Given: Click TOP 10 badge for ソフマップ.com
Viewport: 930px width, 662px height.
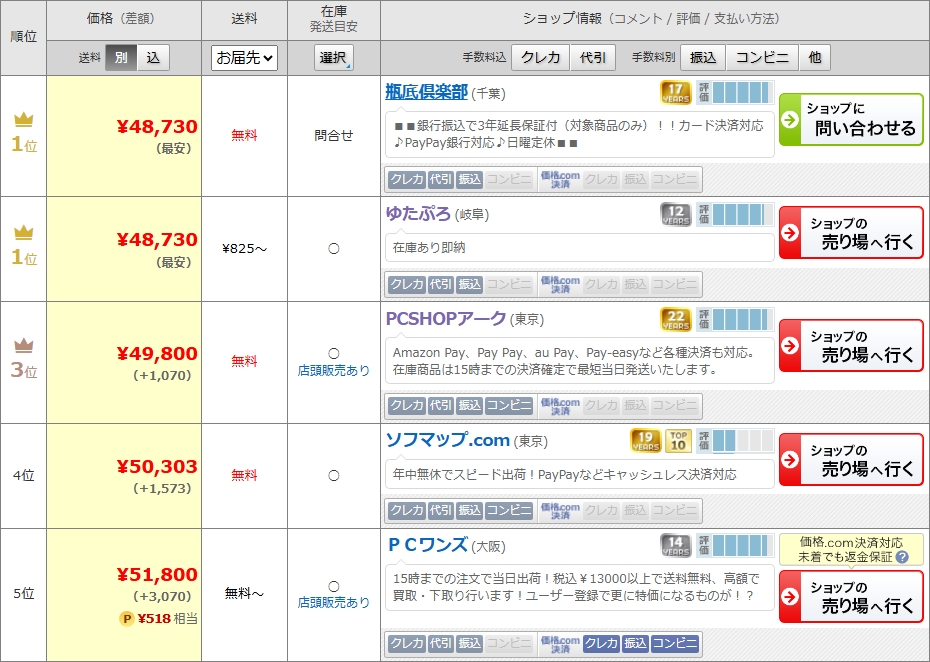Looking at the screenshot, I should click(678, 441).
